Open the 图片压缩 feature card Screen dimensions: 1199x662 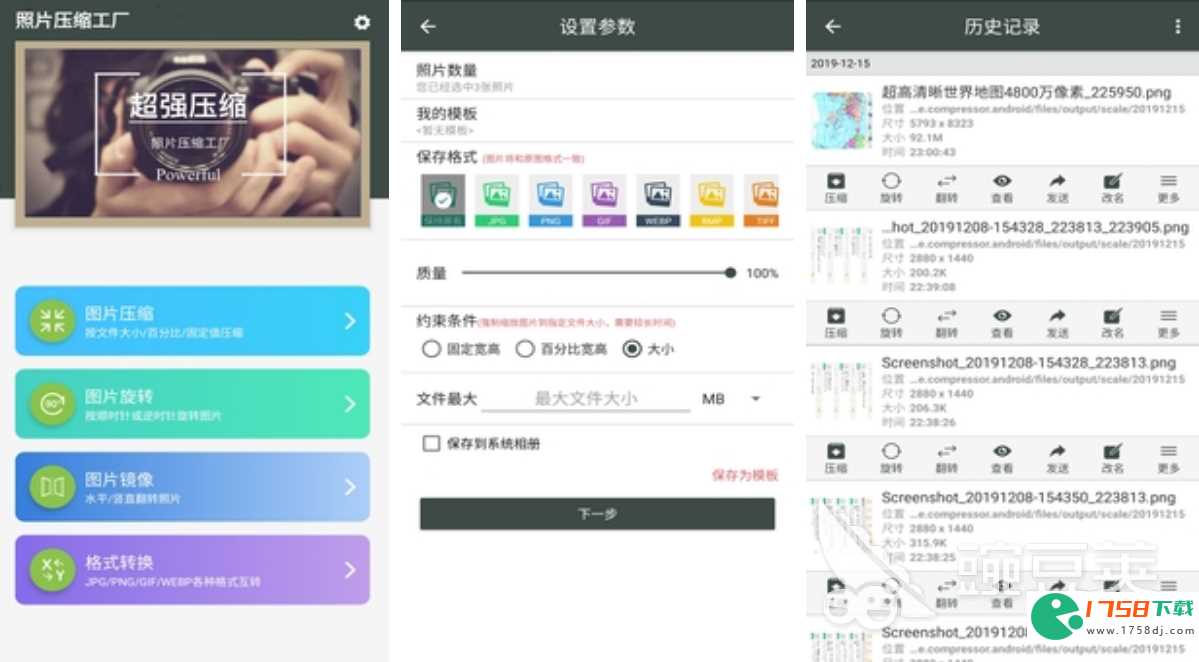(x=193, y=321)
